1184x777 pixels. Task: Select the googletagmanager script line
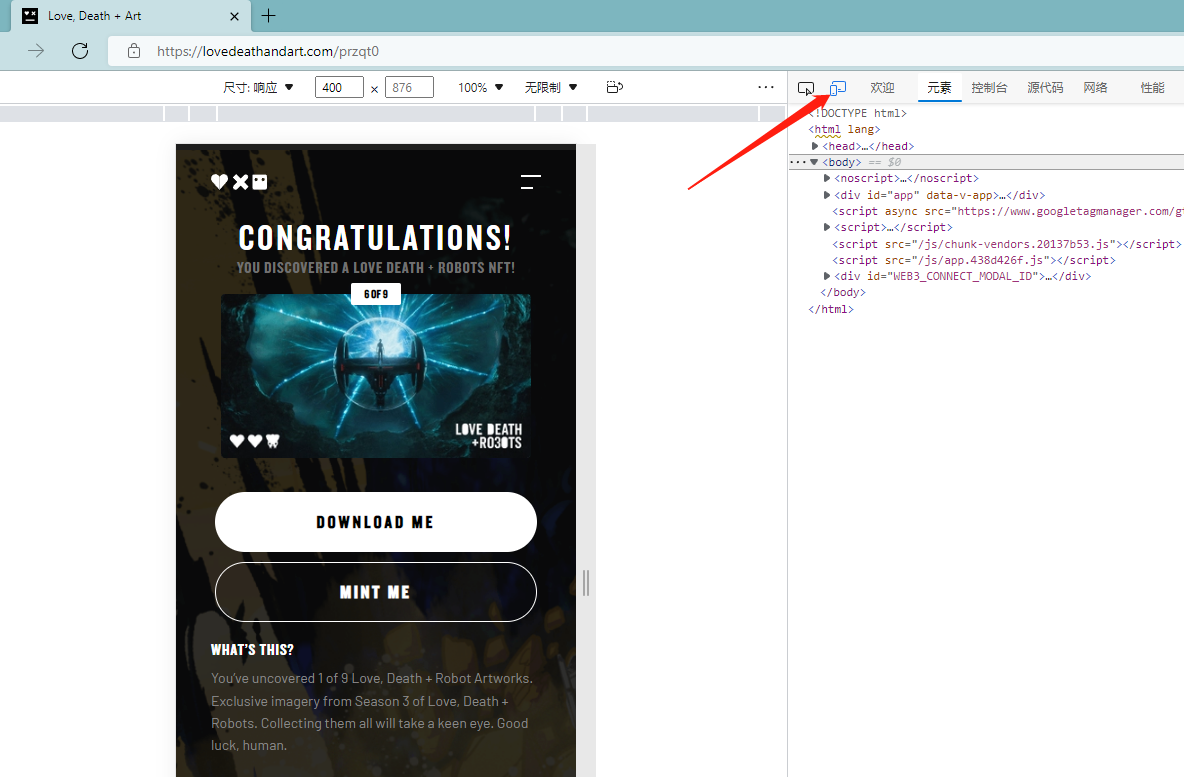point(1007,211)
